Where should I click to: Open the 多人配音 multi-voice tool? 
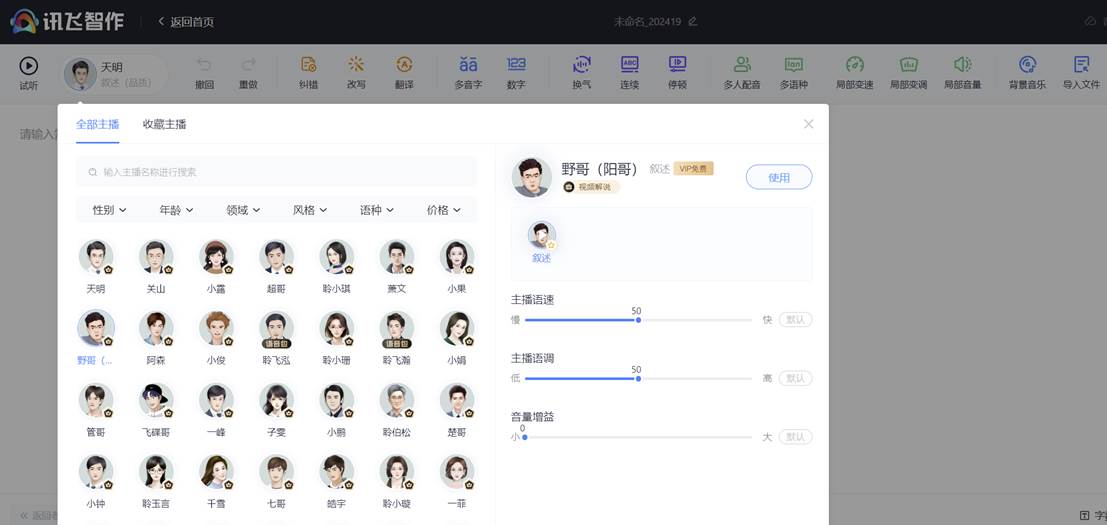click(x=742, y=66)
